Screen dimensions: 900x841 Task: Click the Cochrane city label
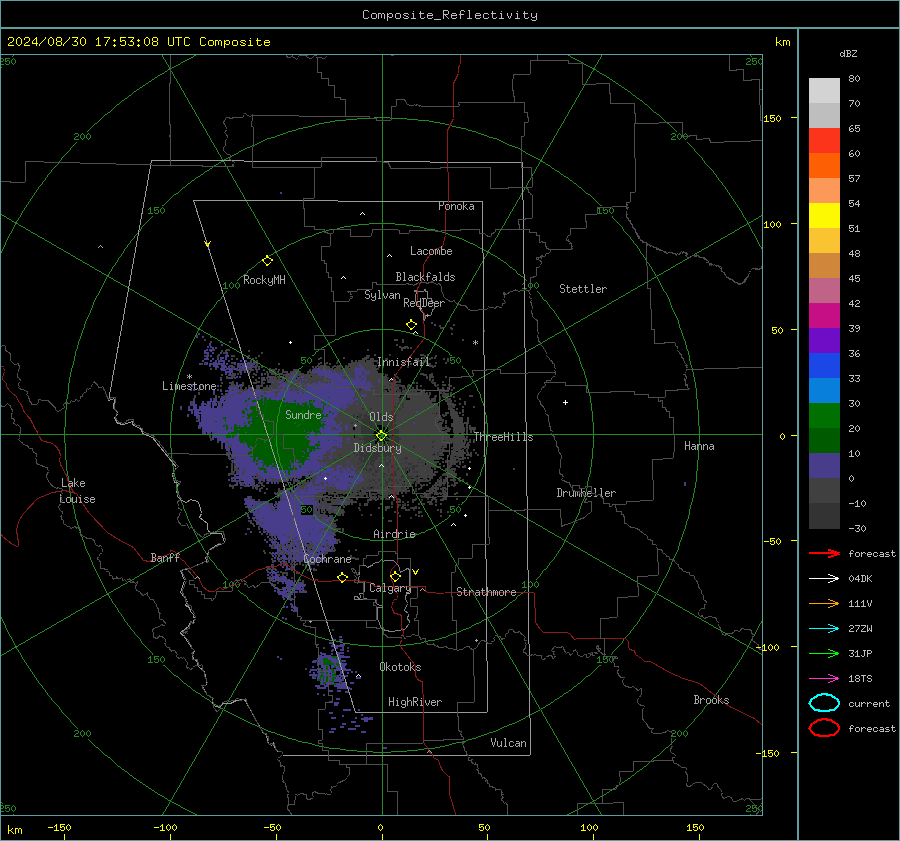(x=327, y=559)
